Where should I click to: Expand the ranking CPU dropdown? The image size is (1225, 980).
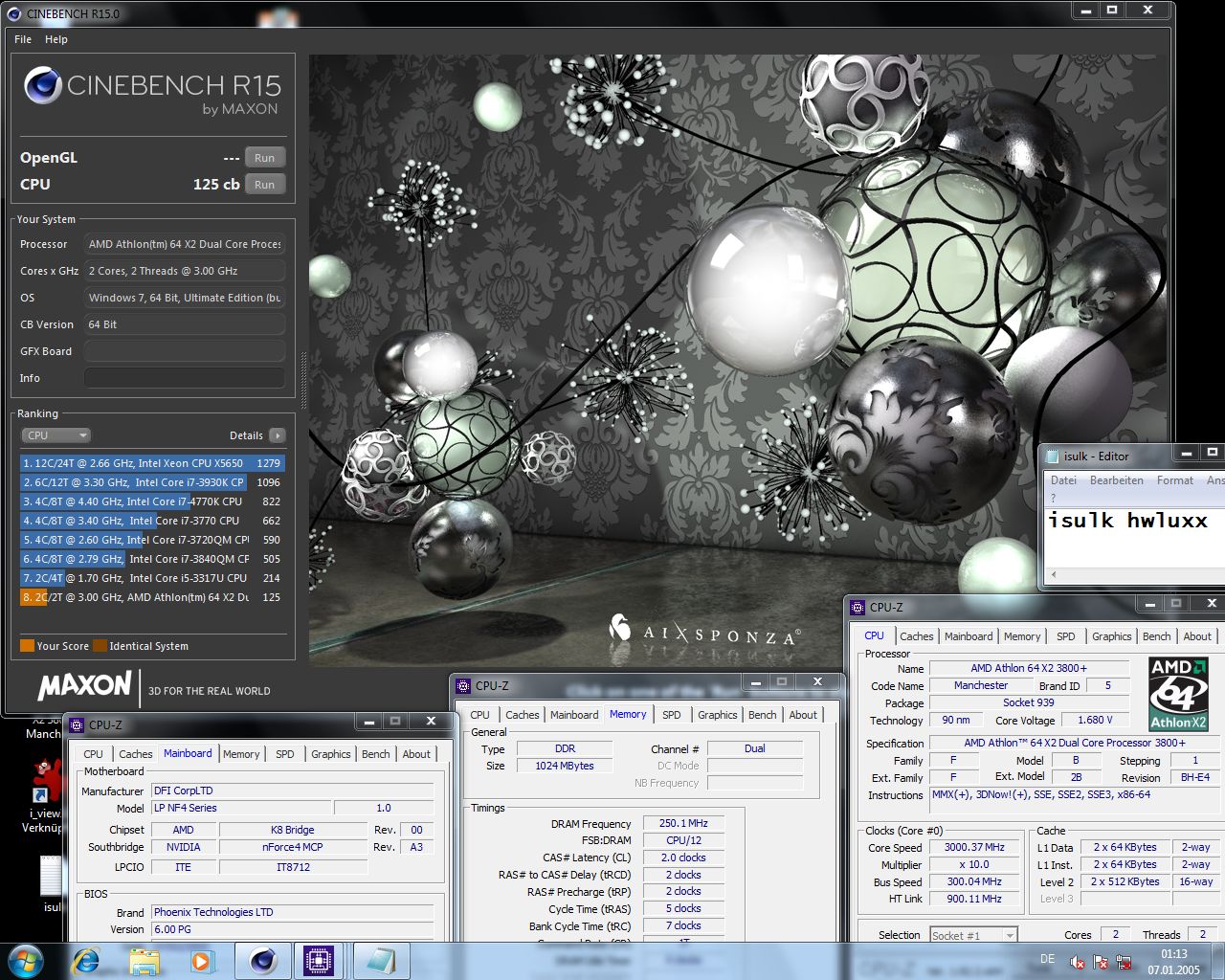(x=56, y=435)
